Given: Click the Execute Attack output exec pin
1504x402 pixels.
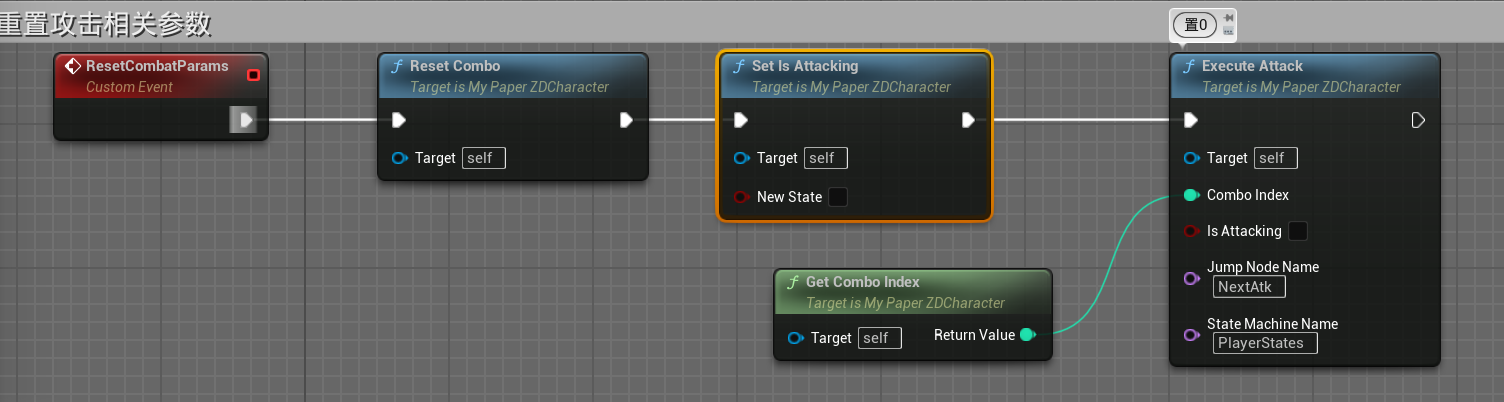Looking at the screenshot, I should point(1418,120).
